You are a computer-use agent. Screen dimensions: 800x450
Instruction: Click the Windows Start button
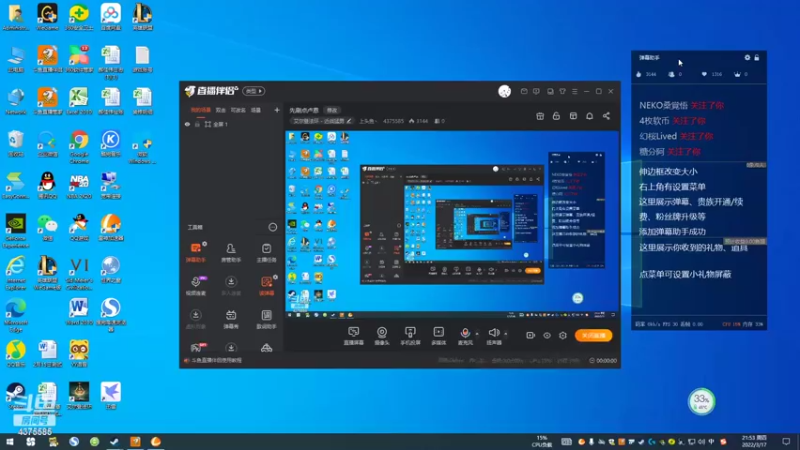tap(10, 441)
